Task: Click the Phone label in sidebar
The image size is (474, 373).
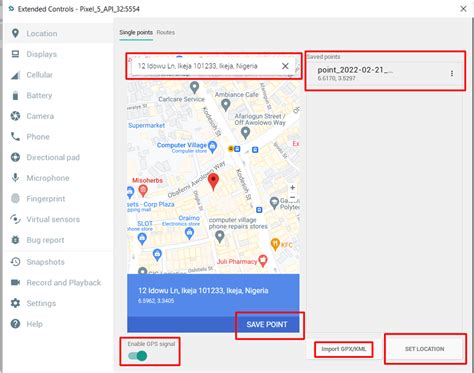Action: point(38,137)
